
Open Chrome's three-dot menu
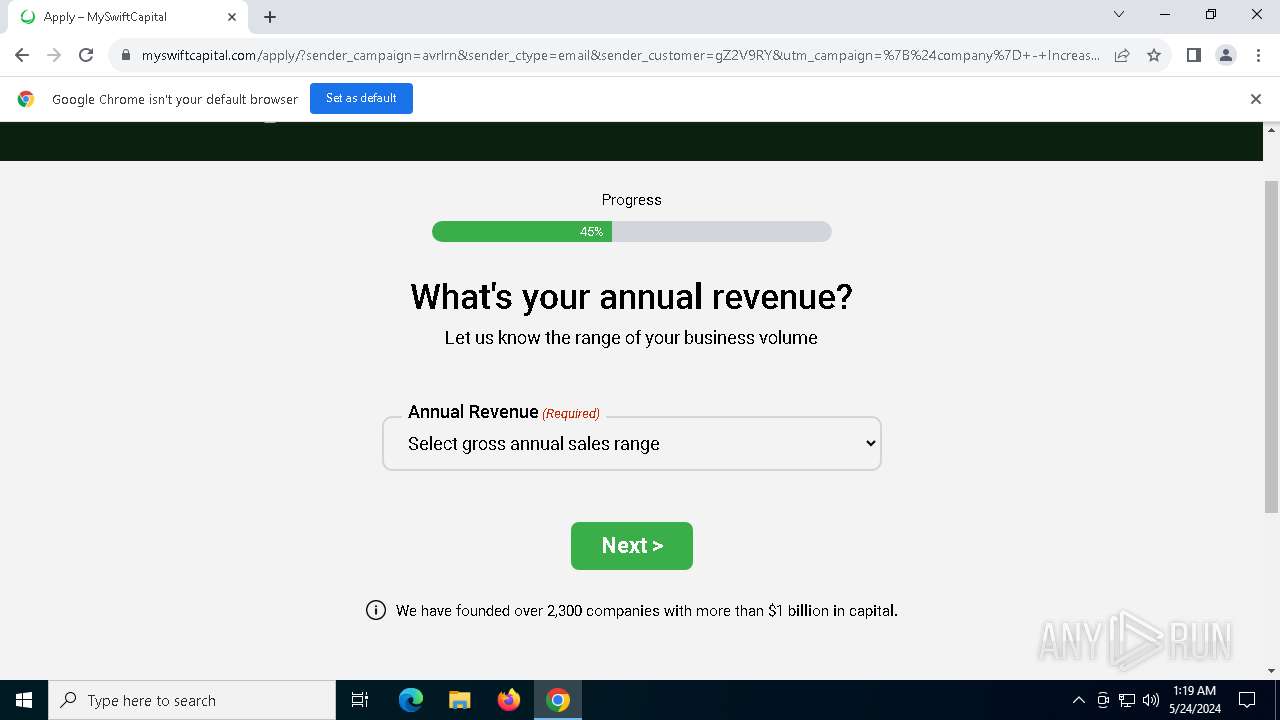(x=1258, y=55)
